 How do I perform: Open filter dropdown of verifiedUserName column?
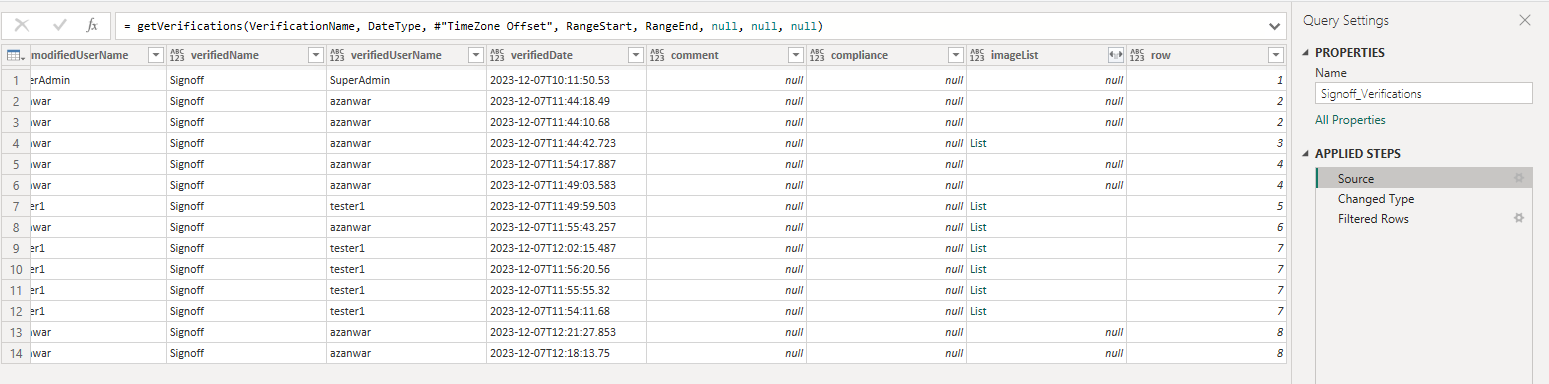pos(475,56)
